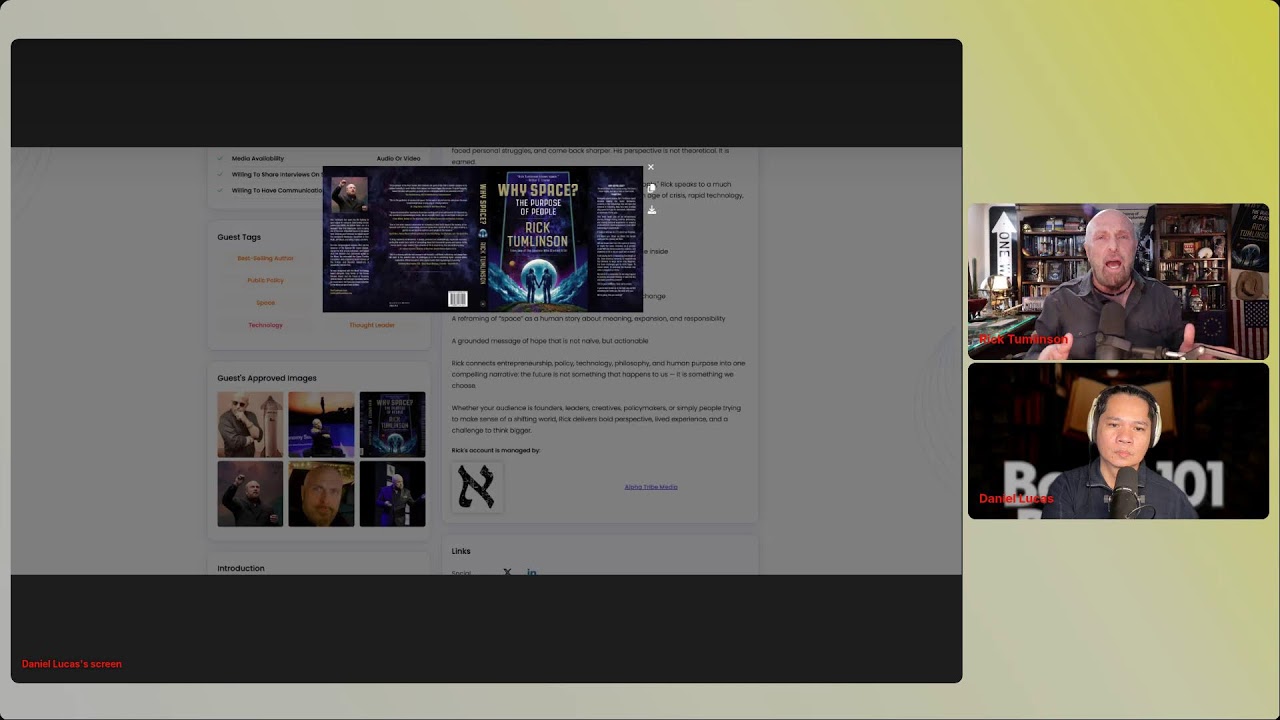This screenshot has height=720, width=1280.
Task: Open Rick's LinkedIn profile link
Action: pyautogui.click(x=531, y=571)
